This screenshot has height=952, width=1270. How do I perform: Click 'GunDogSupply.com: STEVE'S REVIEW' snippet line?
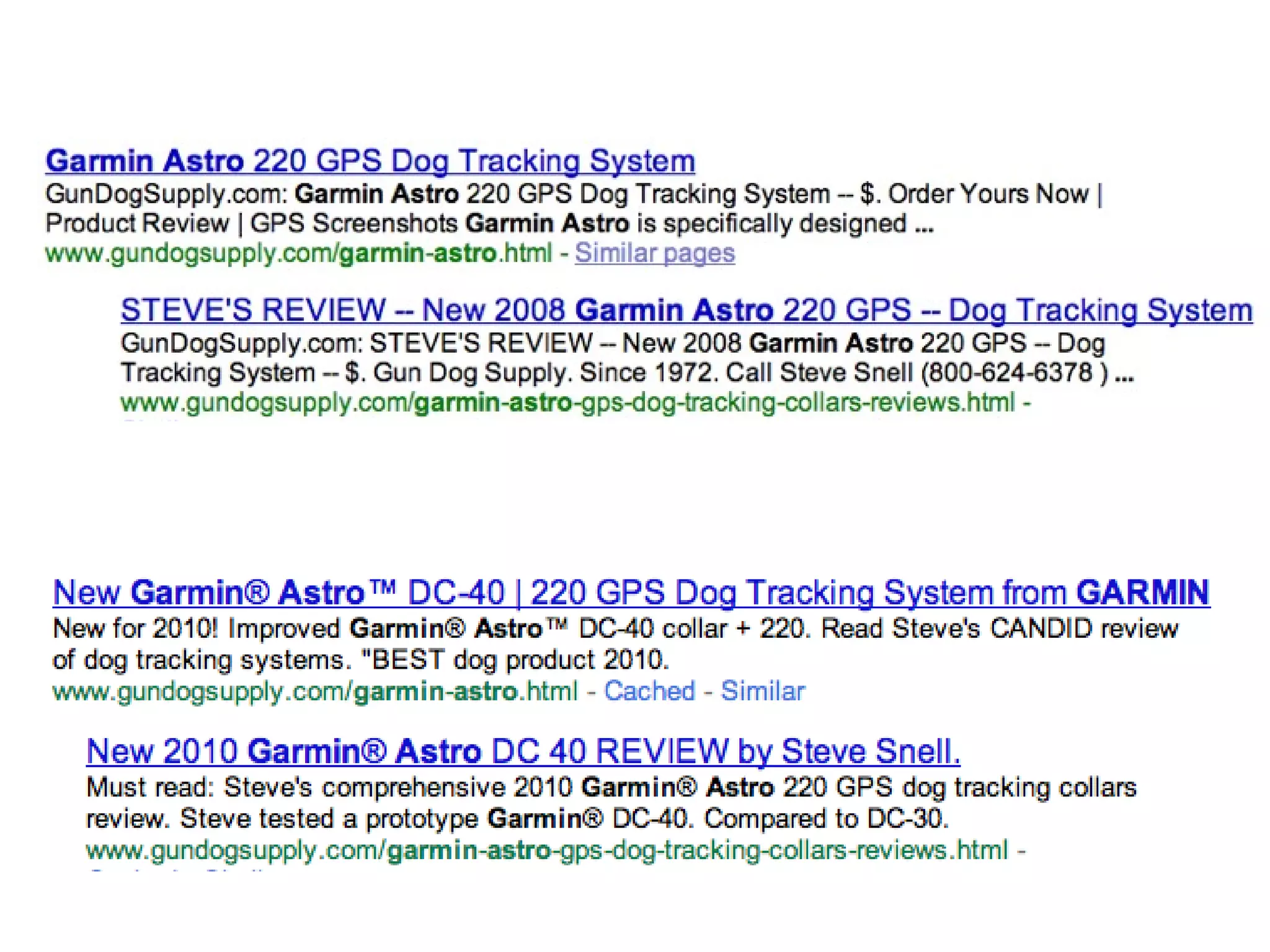click(x=356, y=343)
